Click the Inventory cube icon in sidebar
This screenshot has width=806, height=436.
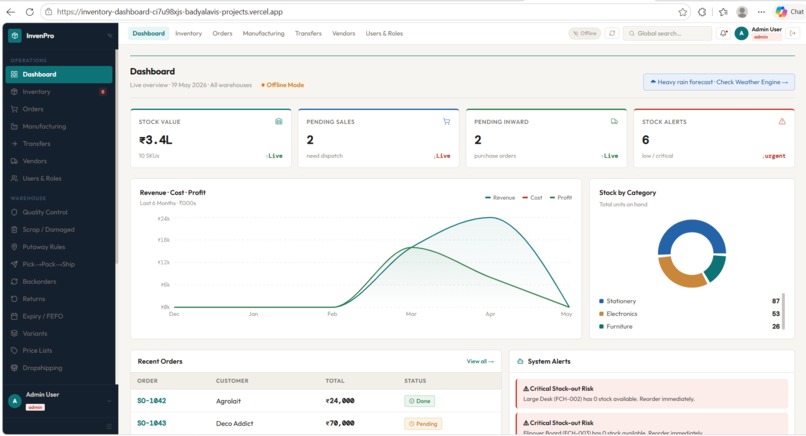tap(14, 92)
